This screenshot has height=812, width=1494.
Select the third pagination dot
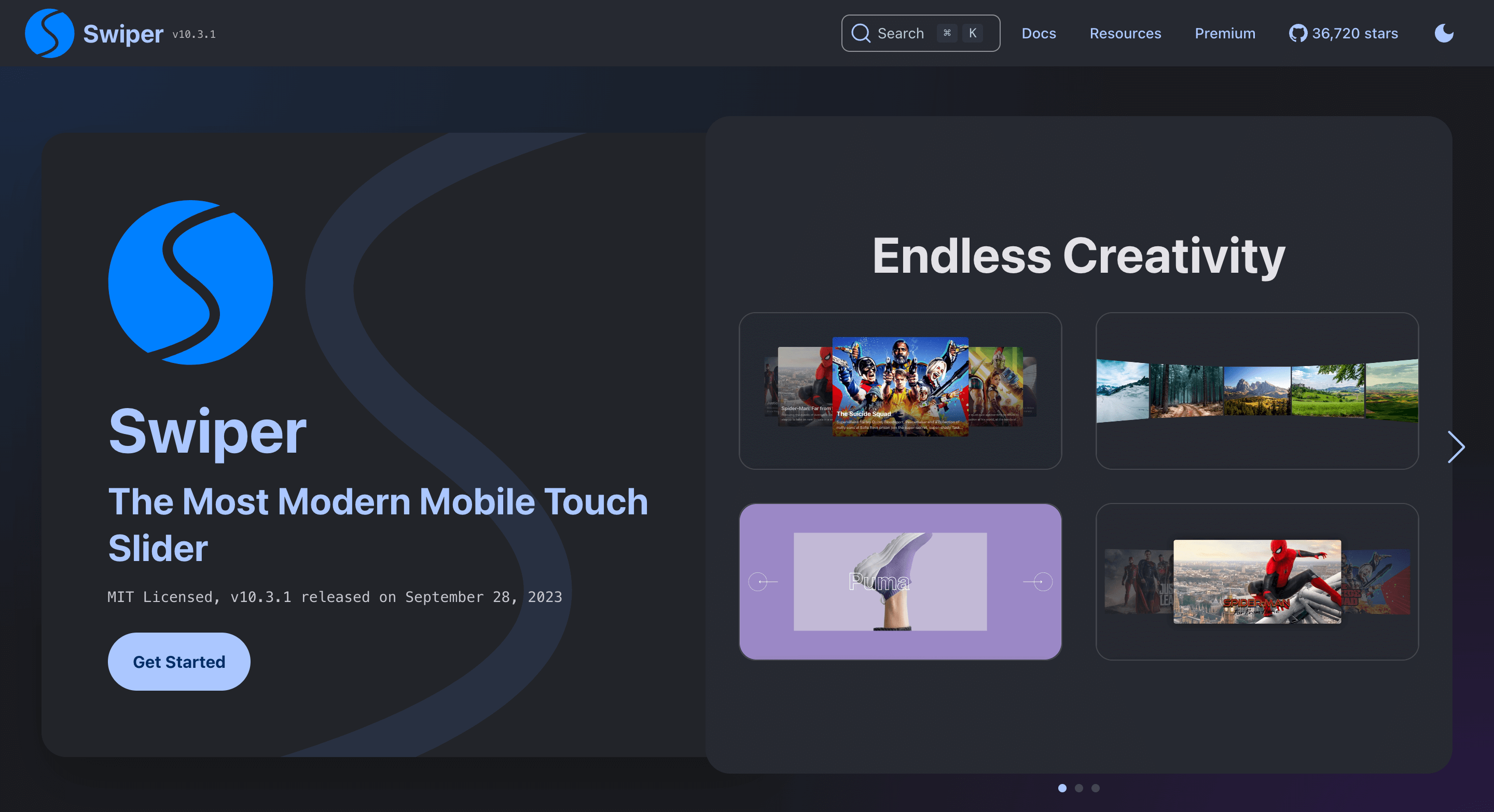1095,788
